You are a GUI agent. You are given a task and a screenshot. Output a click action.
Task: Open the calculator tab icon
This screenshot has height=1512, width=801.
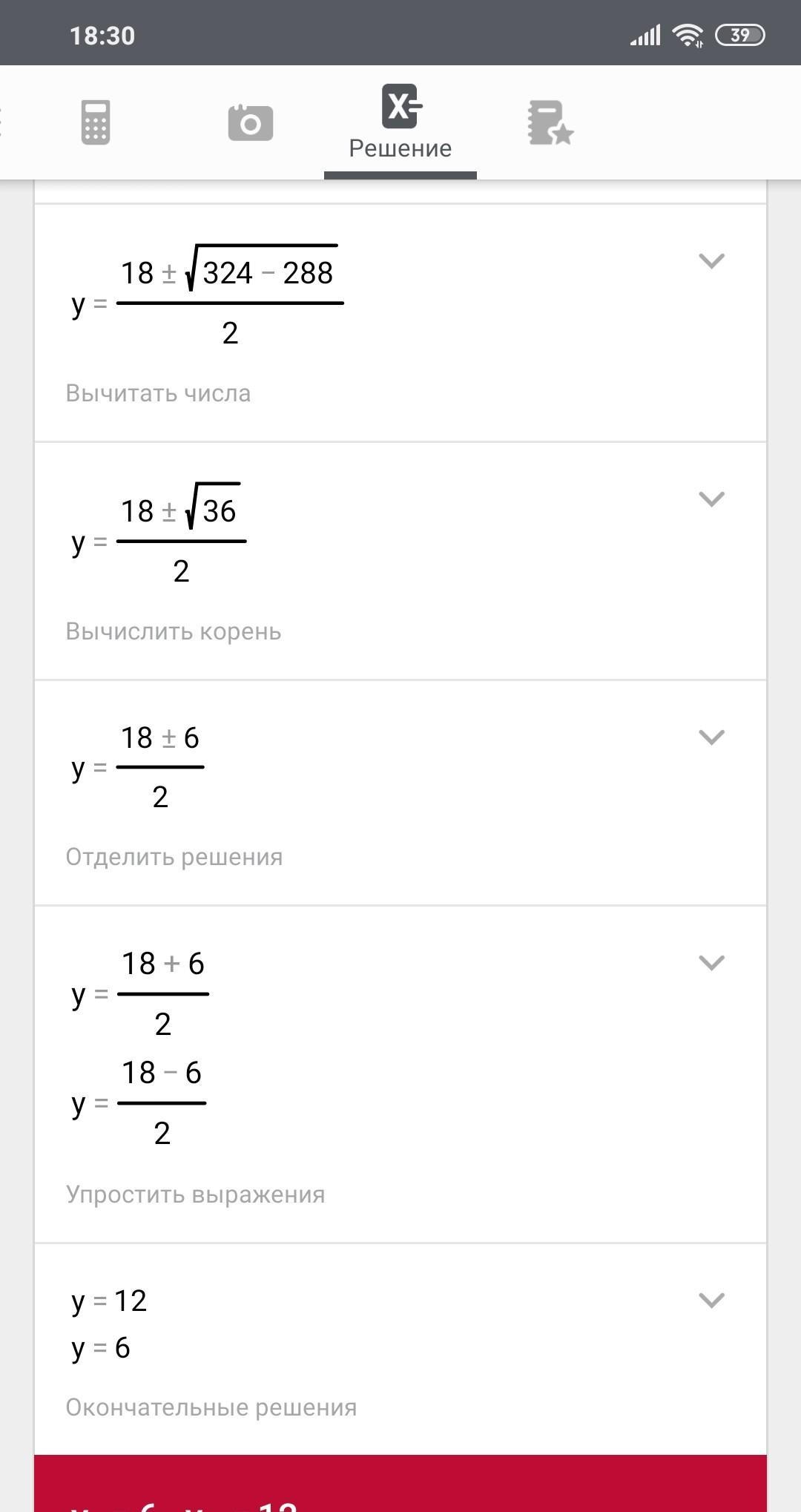point(96,122)
